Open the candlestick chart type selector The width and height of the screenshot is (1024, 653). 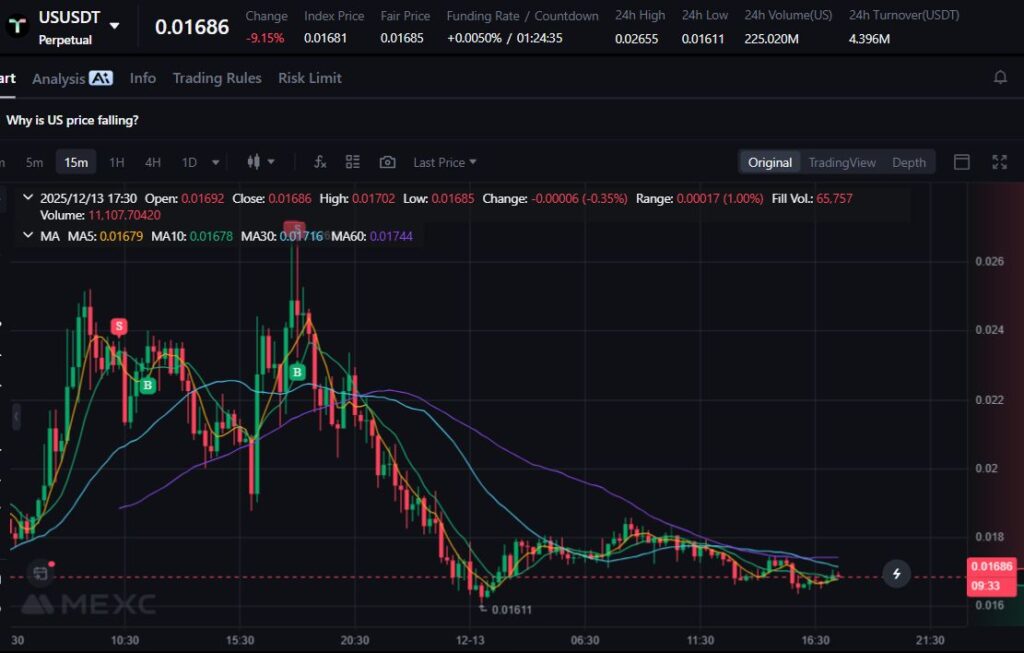click(260, 162)
